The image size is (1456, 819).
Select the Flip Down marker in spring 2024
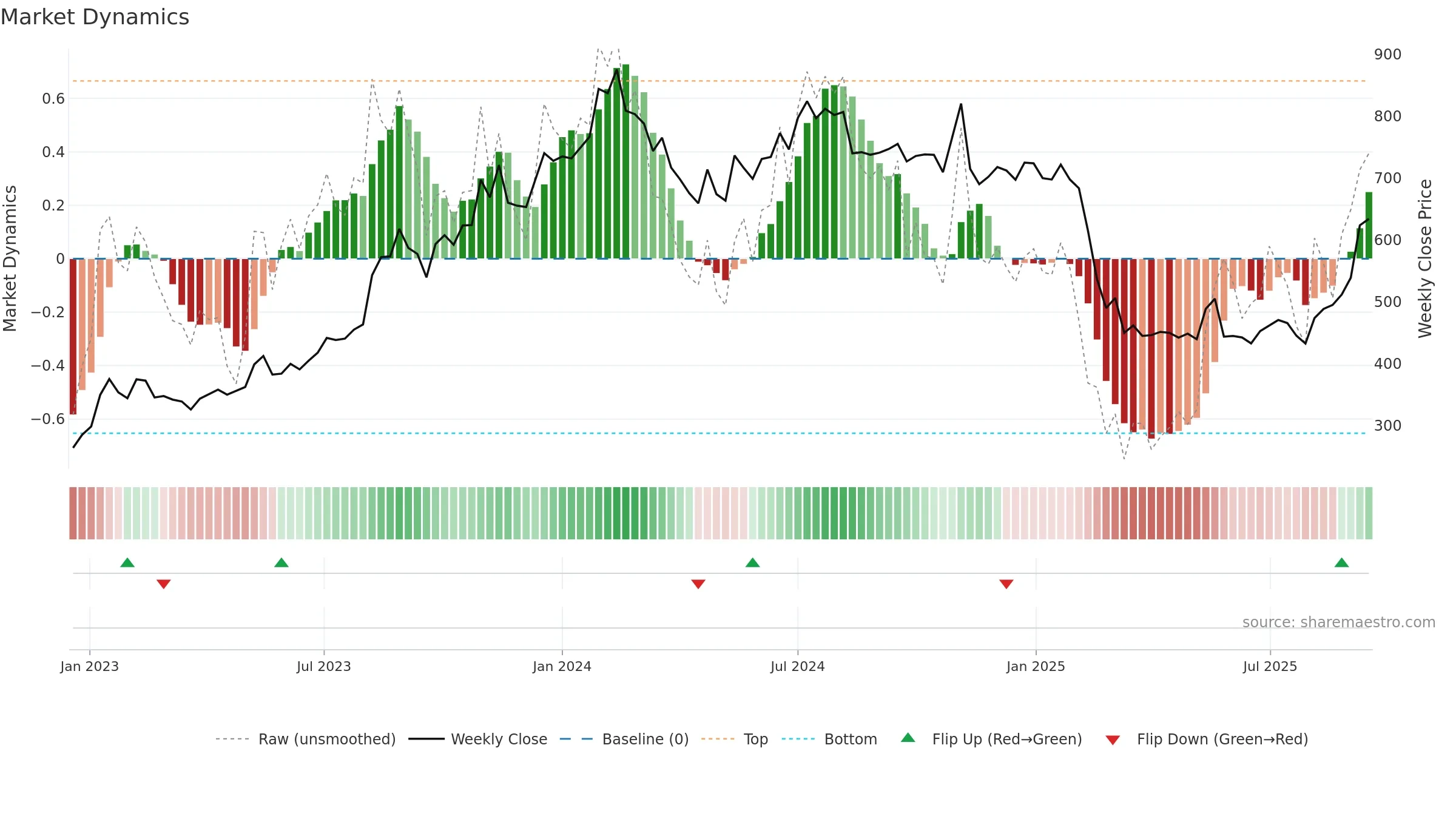coord(698,584)
